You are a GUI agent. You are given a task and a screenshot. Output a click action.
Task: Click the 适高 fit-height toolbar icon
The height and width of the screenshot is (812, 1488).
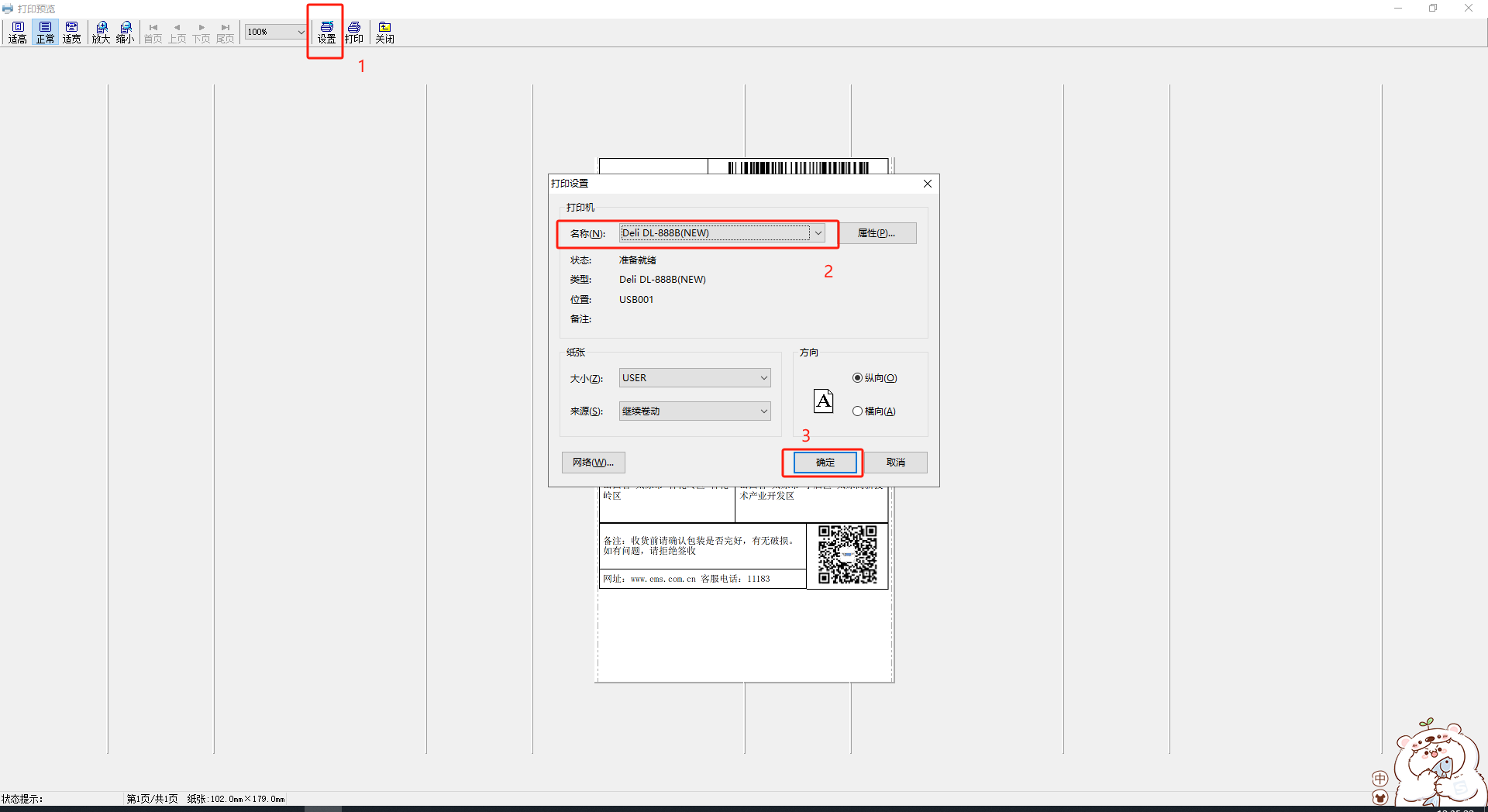click(x=18, y=32)
